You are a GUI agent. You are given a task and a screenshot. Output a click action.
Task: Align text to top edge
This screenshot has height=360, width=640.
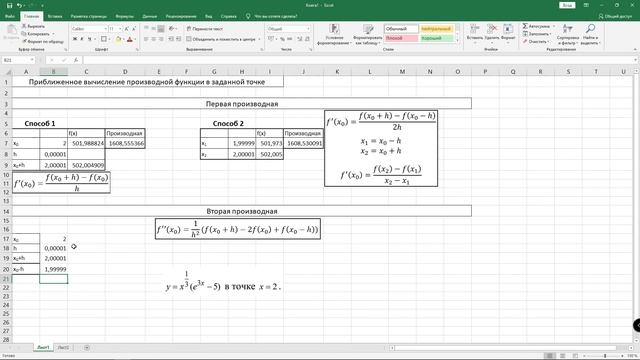pos(146,29)
